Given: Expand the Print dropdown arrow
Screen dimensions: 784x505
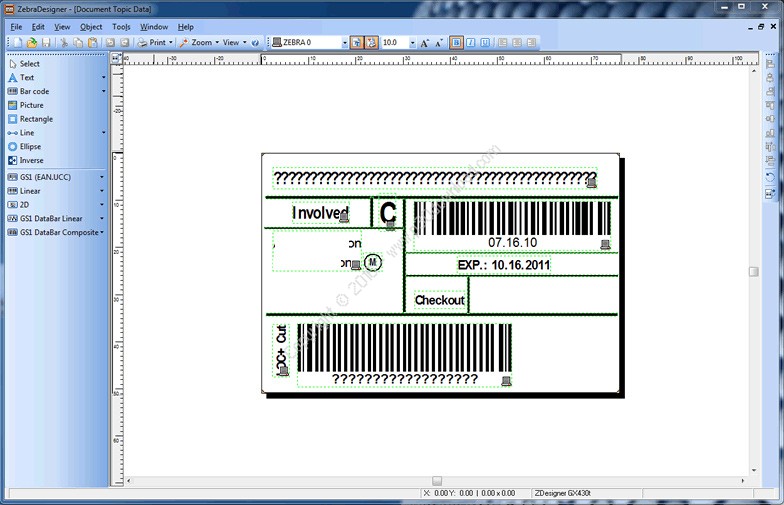Looking at the screenshot, I should point(170,42).
